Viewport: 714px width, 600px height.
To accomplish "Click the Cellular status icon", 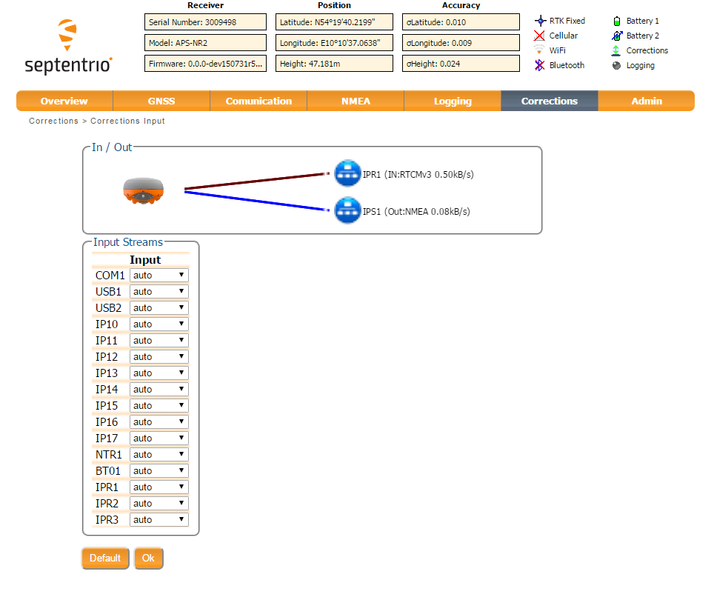I will click(x=540, y=35).
